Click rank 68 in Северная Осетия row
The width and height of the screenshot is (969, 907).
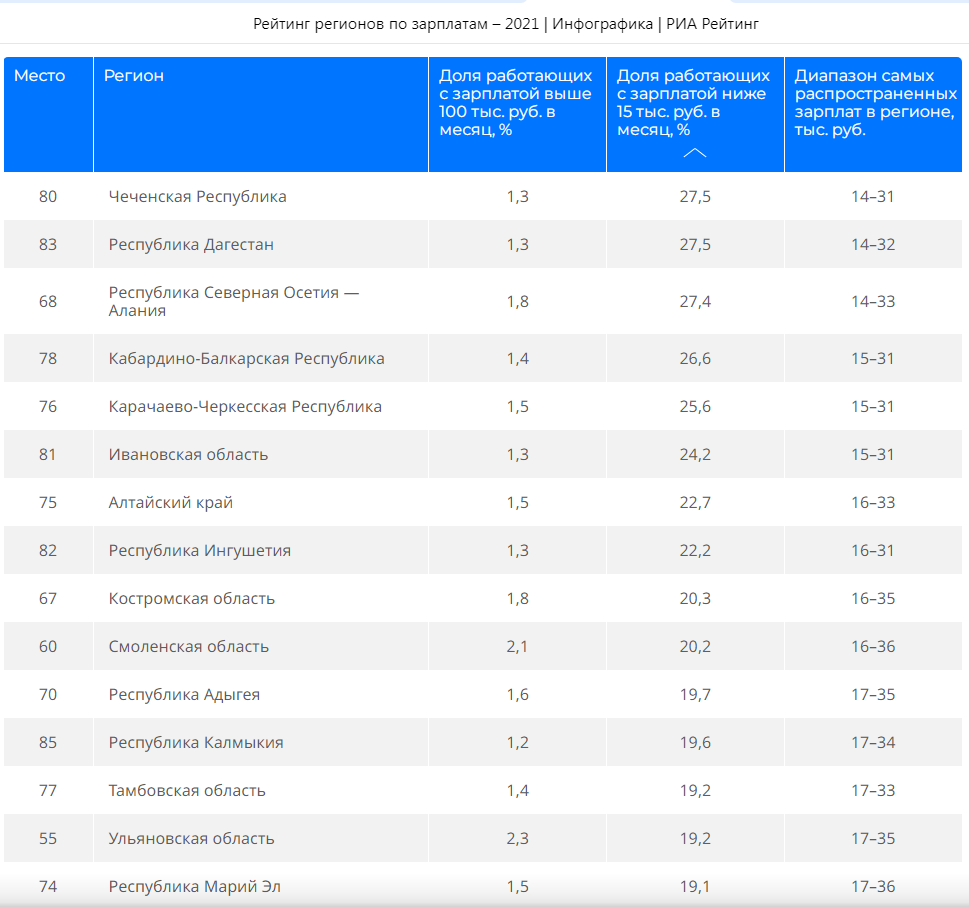[x=48, y=302]
